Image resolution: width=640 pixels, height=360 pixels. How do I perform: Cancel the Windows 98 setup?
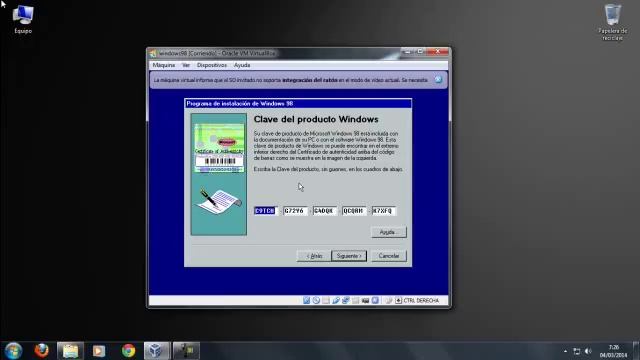click(x=389, y=256)
